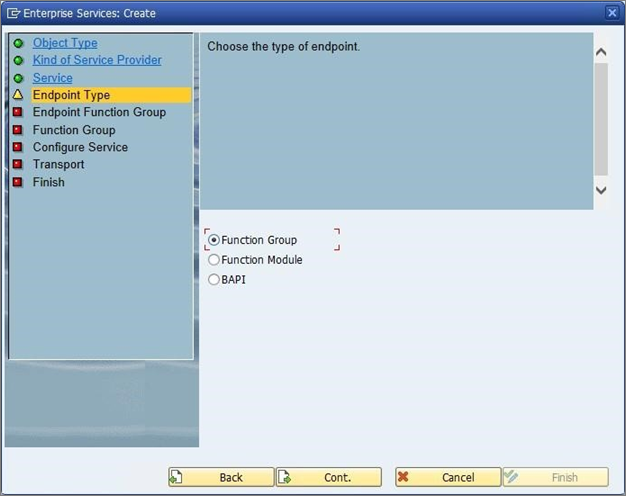
Task: Click the dialog icon in title bar
Action: coord(13,14)
